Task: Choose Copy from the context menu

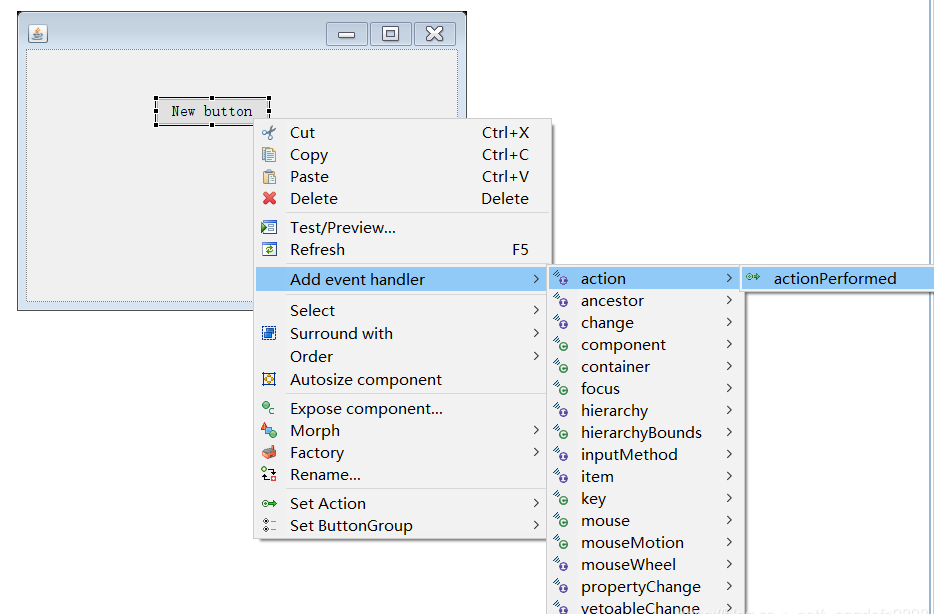Action: [x=401, y=155]
